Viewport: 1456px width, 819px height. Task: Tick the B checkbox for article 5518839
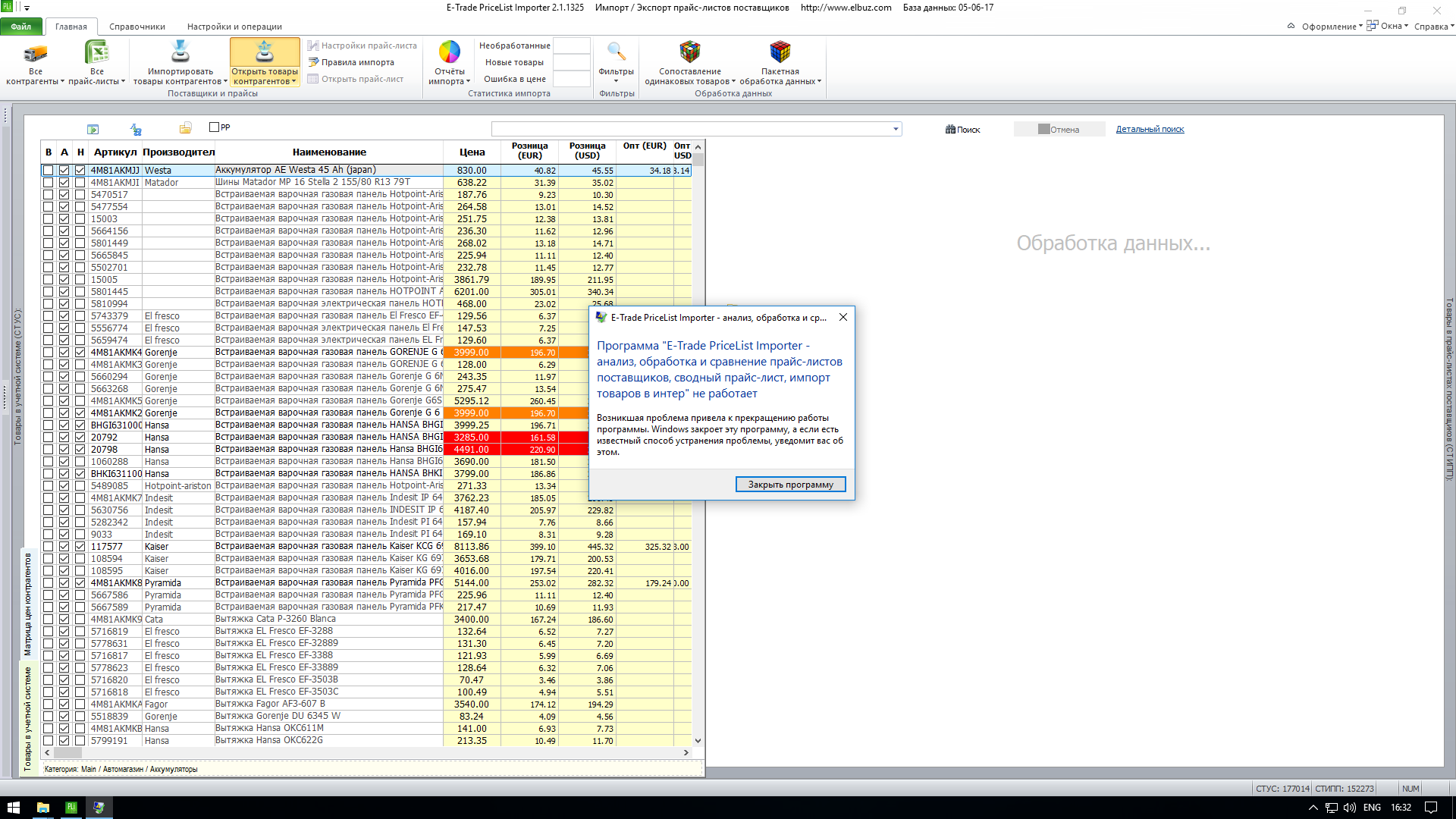[x=49, y=717]
